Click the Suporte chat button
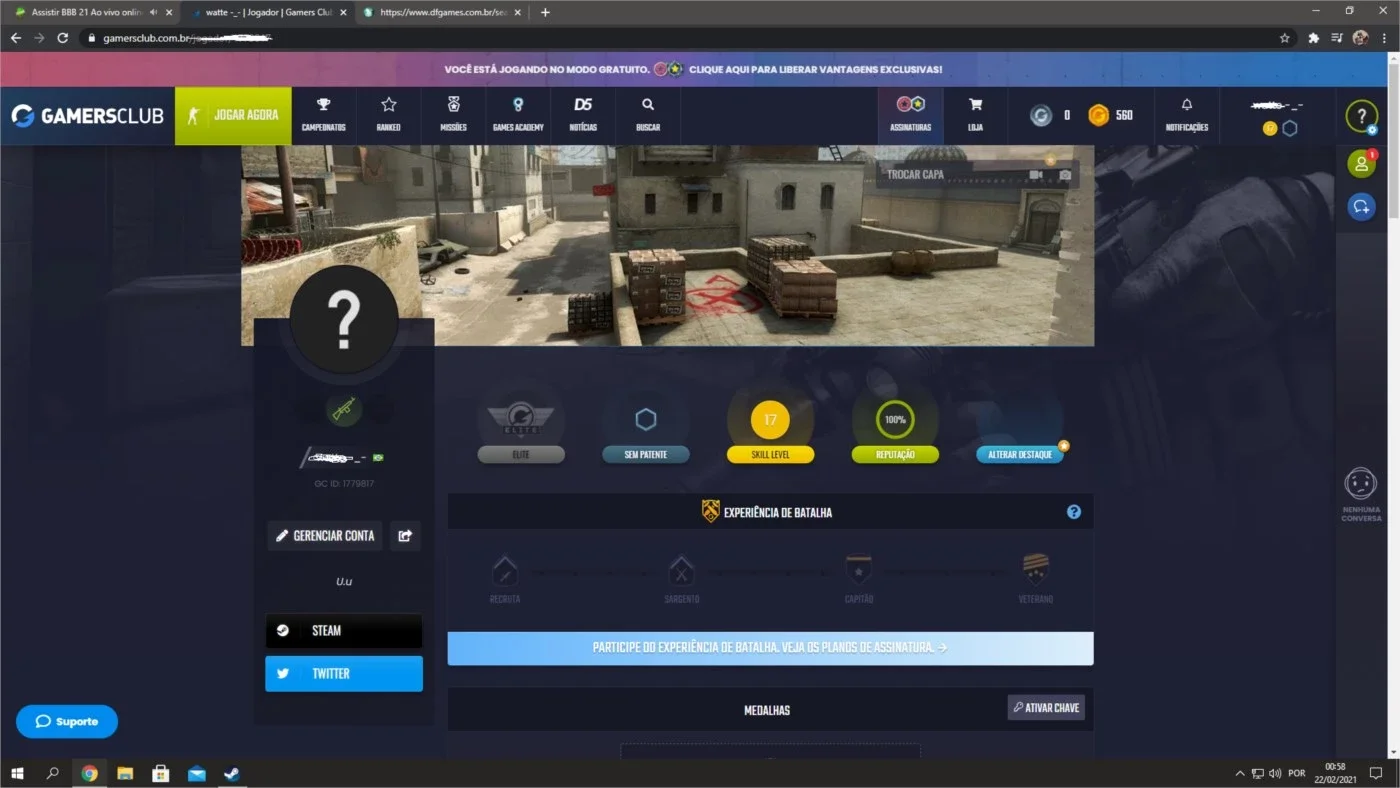The width and height of the screenshot is (1400, 788). point(67,722)
